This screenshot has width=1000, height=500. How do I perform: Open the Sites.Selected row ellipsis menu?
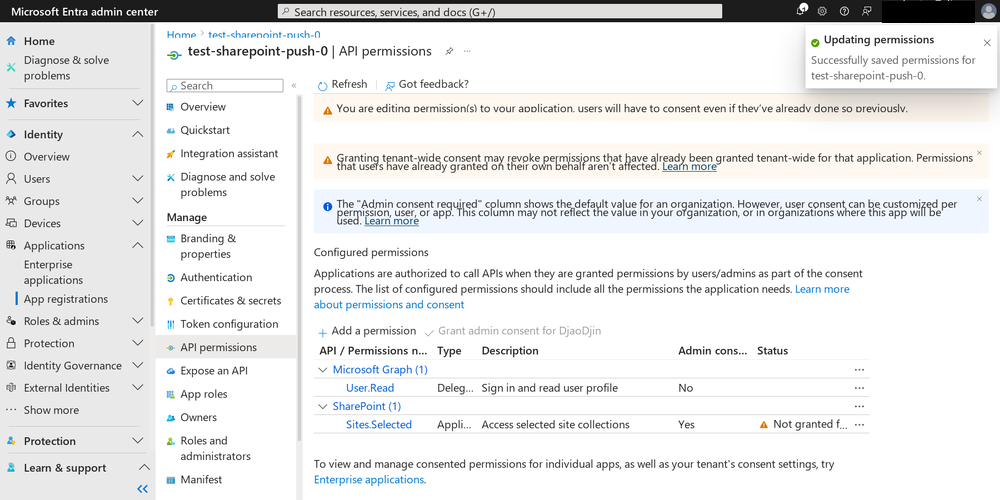pyautogui.click(x=859, y=425)
